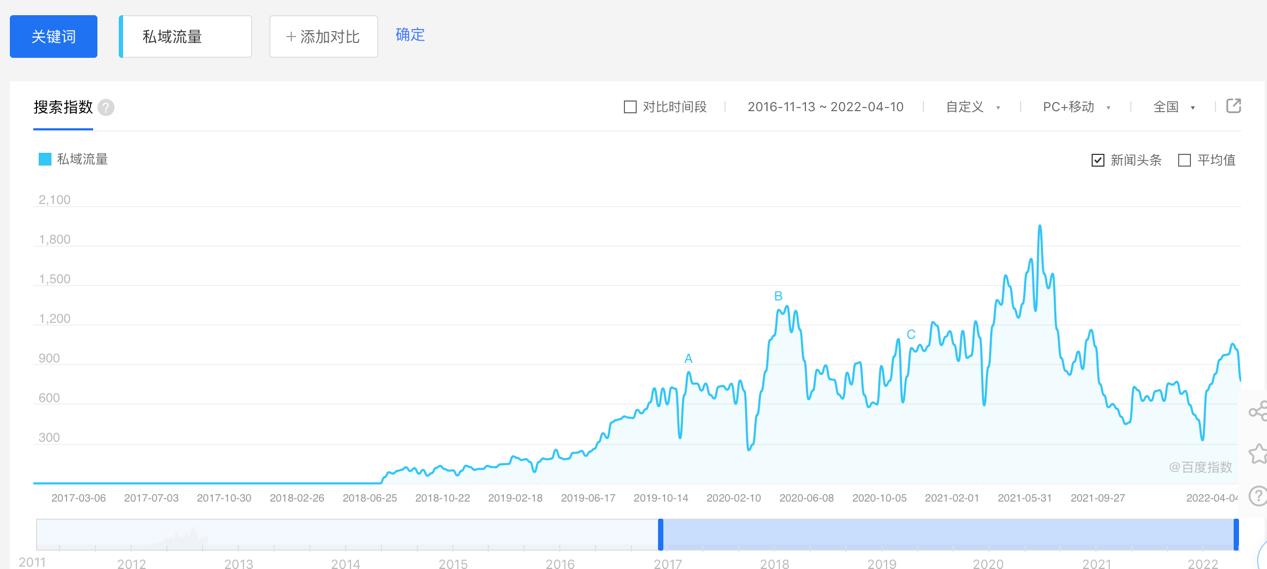This screenshot has height=569, width=1267.
Task: Click the star favorite icon on right edge
Action: pos(1258,454)
